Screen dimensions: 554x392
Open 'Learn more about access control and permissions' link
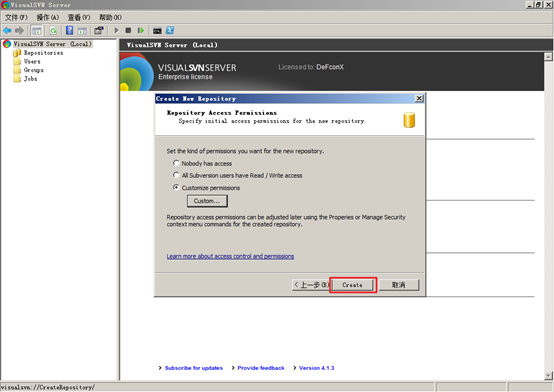pos(230,256)
